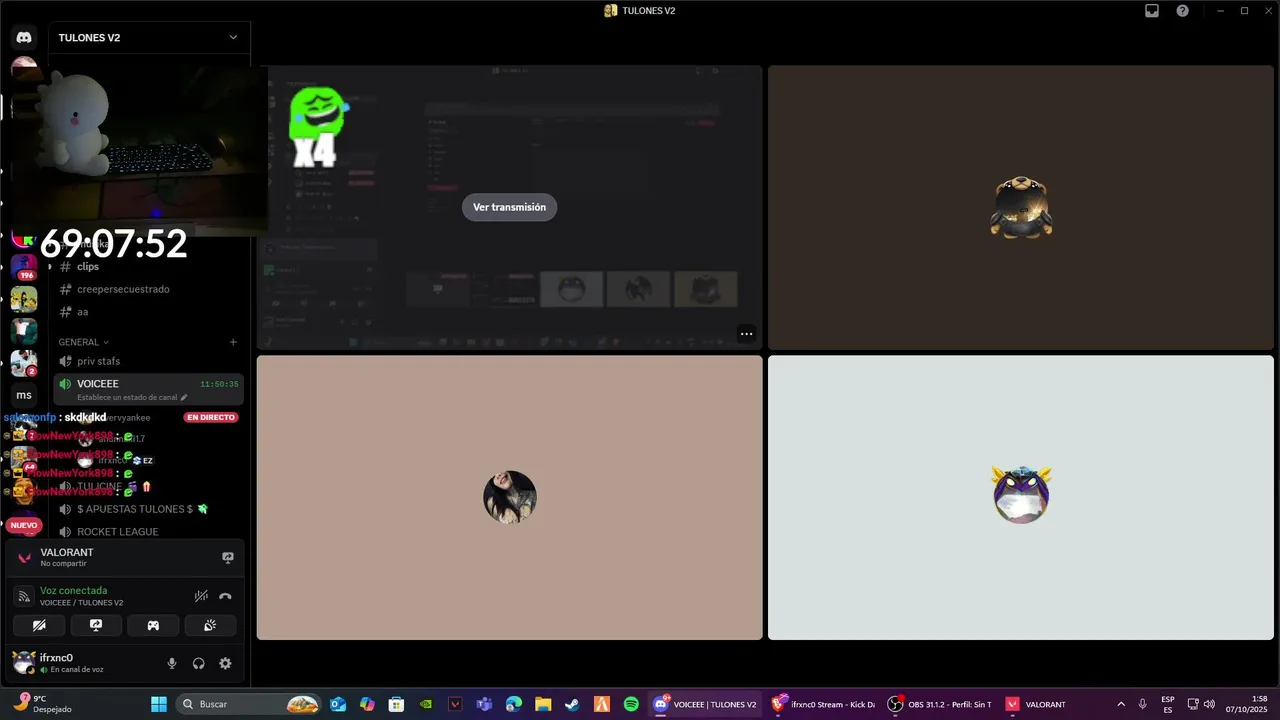Viewport: 1280px width, 720px height.
Task: Click Ver transmisión button
Action: [x=509, y=207]
